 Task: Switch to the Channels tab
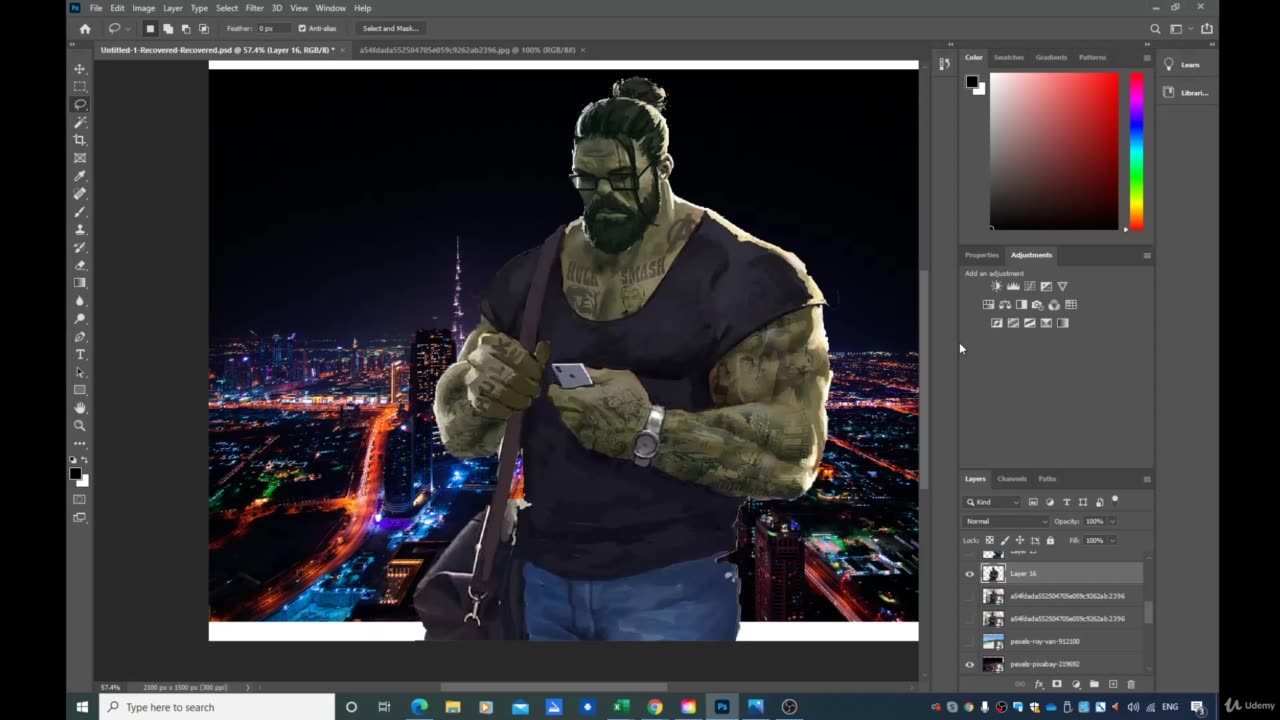(x=1011, y=479)
